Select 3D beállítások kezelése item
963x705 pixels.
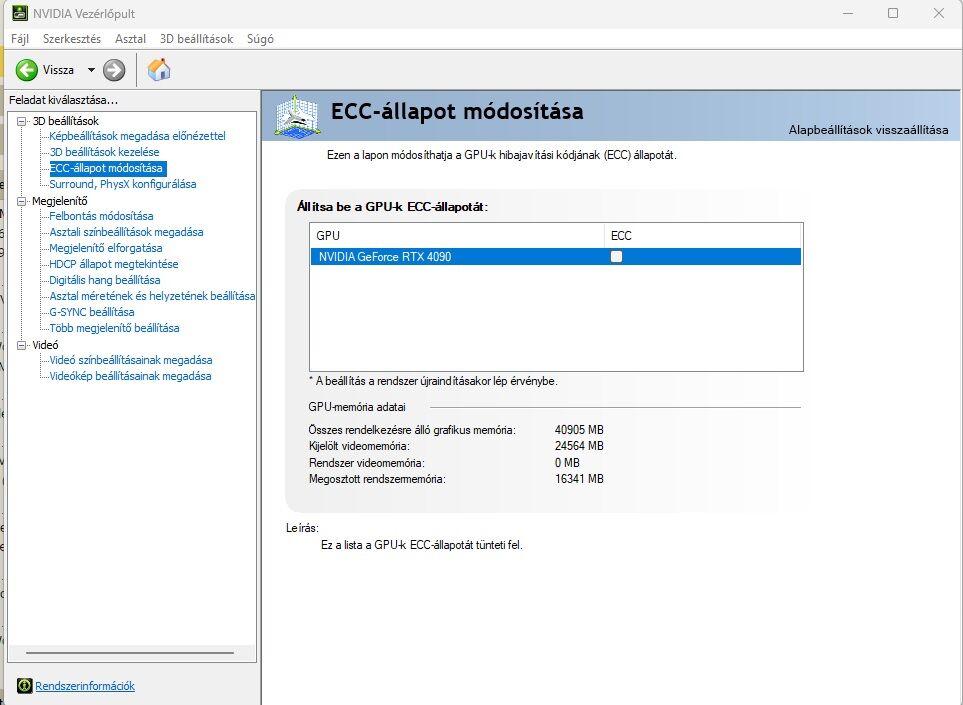[104, 152]
